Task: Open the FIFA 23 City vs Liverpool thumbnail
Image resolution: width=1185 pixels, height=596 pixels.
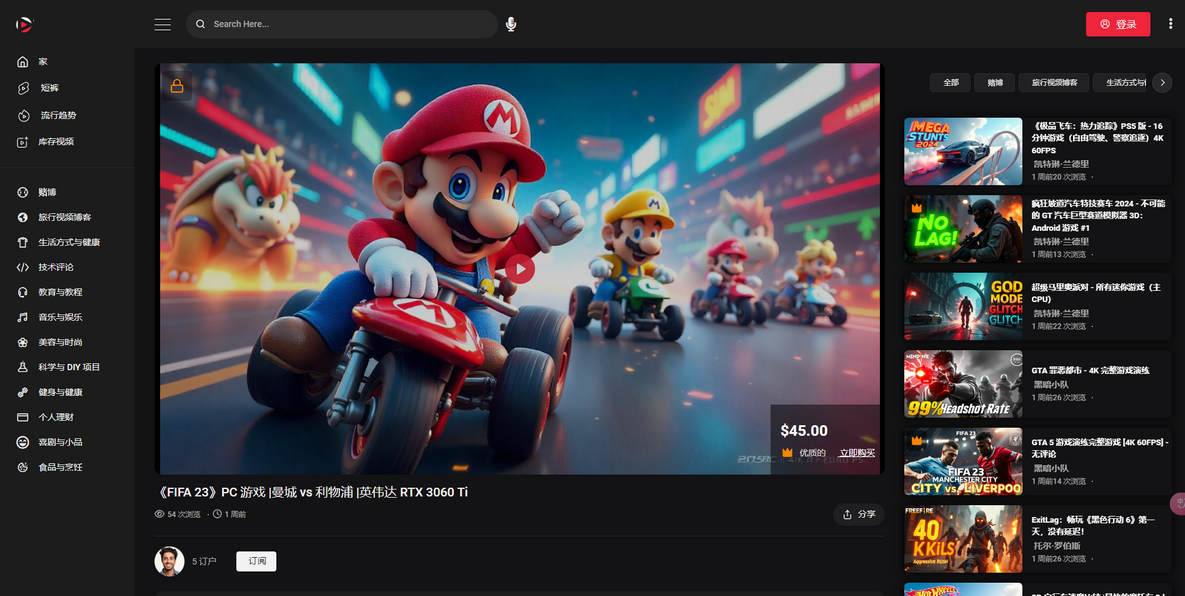Action: [x=963, y=462]
